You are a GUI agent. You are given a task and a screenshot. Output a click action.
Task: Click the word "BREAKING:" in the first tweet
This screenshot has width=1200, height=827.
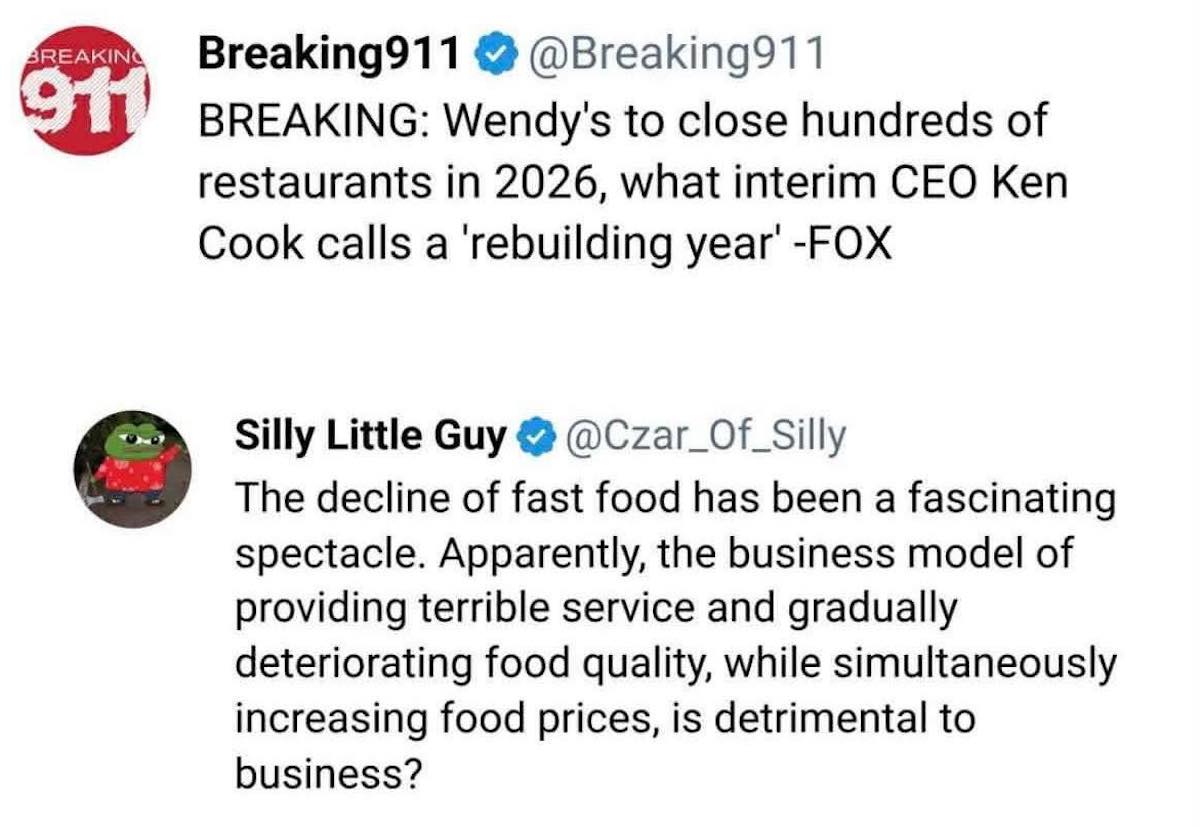point(314,122)
